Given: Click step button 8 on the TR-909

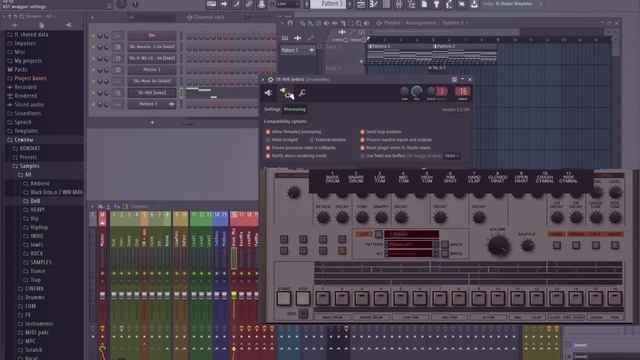Looking at the screenshot, I should point(459,299).
